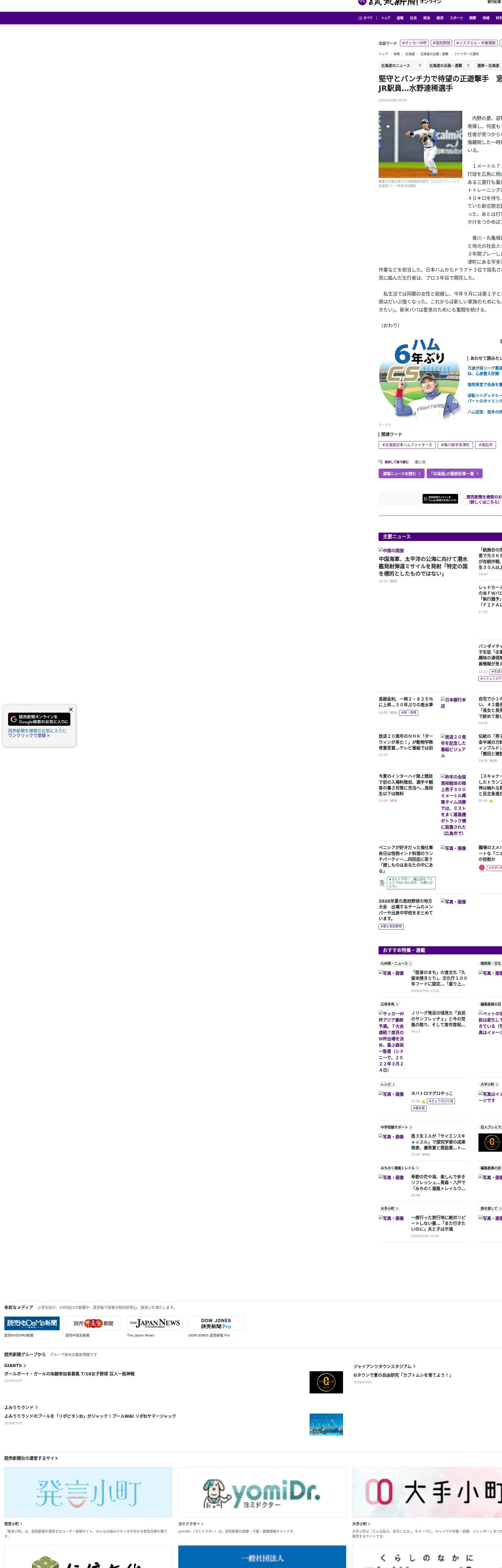Open the よみうりランド pool thumbnail
Viewport: 502px width, 1568px height.
click(x=326, y=1424)
